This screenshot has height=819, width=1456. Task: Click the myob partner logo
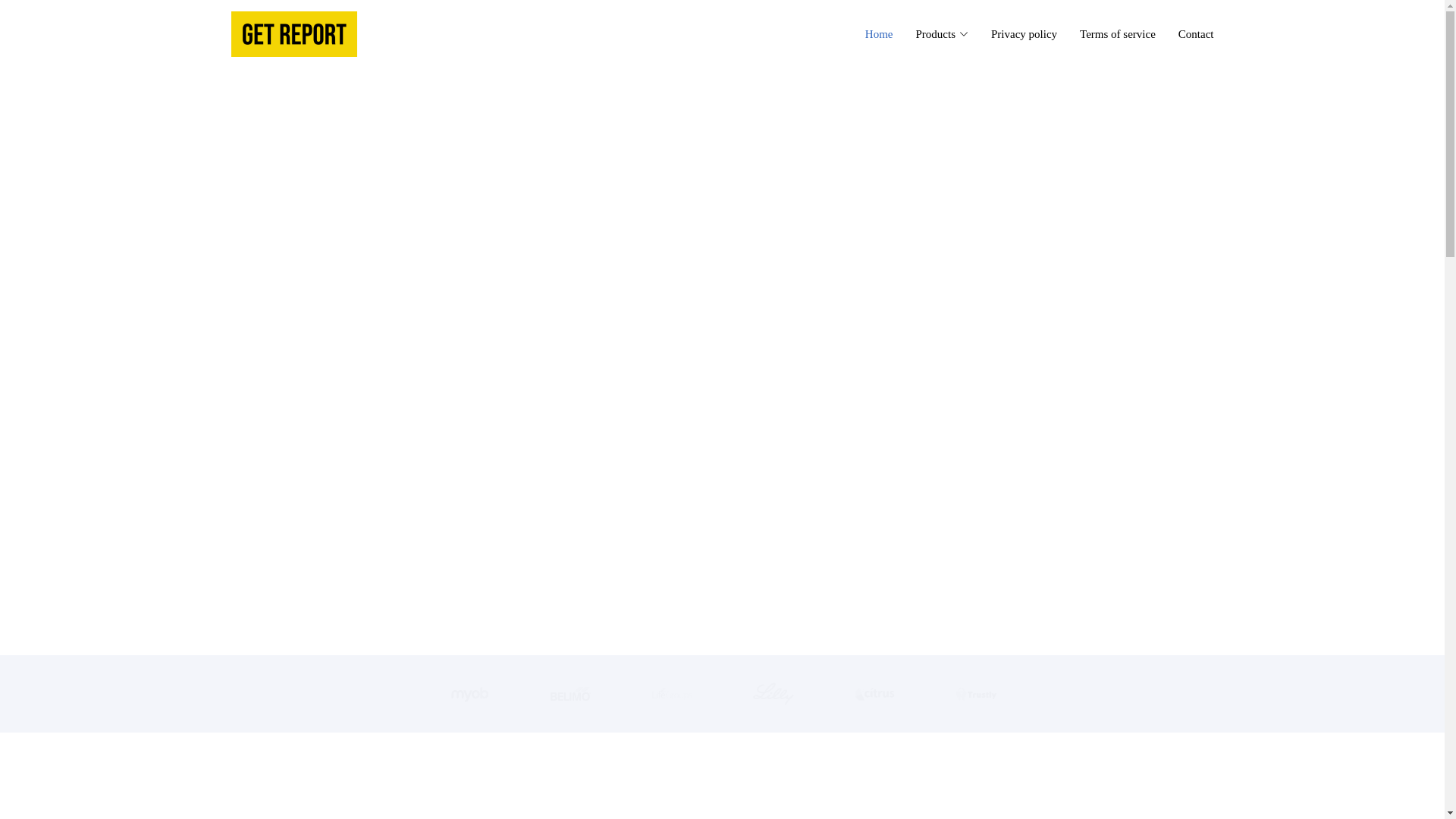pos(469,694)
